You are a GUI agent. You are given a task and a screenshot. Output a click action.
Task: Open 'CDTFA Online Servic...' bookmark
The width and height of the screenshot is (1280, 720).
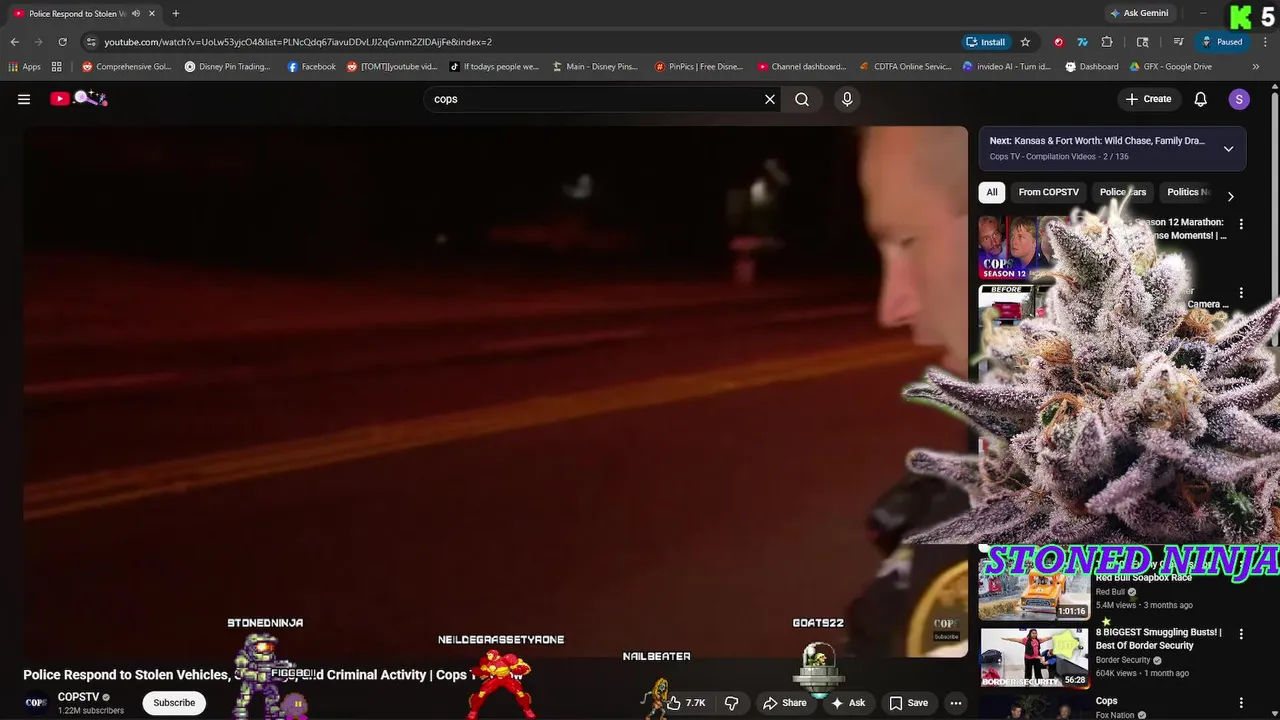click(x=906, y=67)
